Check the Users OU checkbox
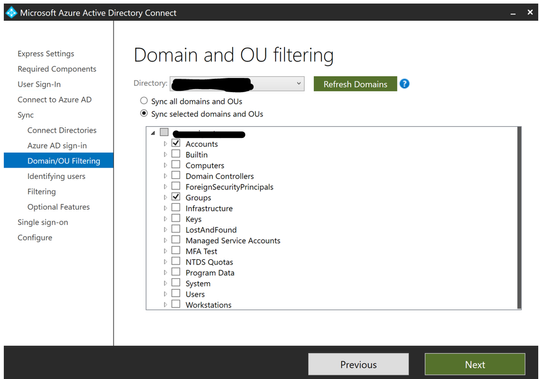 coord(176,293)
